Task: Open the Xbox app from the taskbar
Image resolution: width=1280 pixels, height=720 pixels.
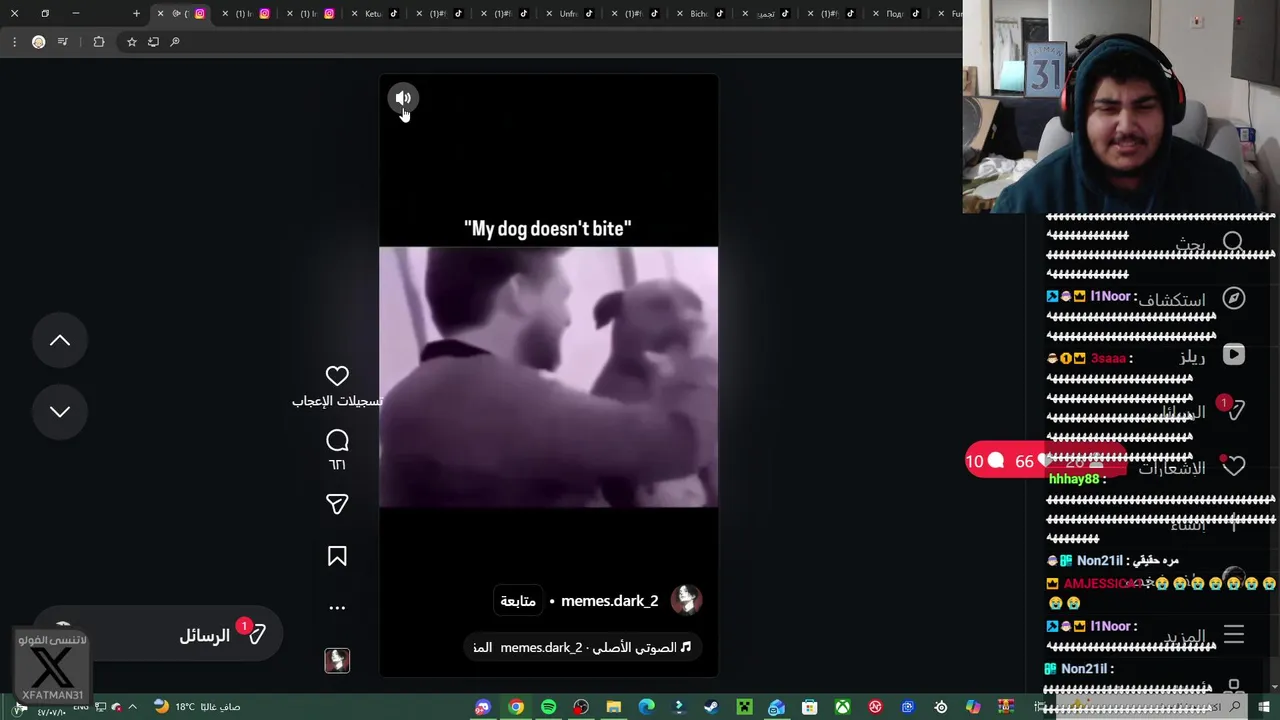Action: coord(843,707)
